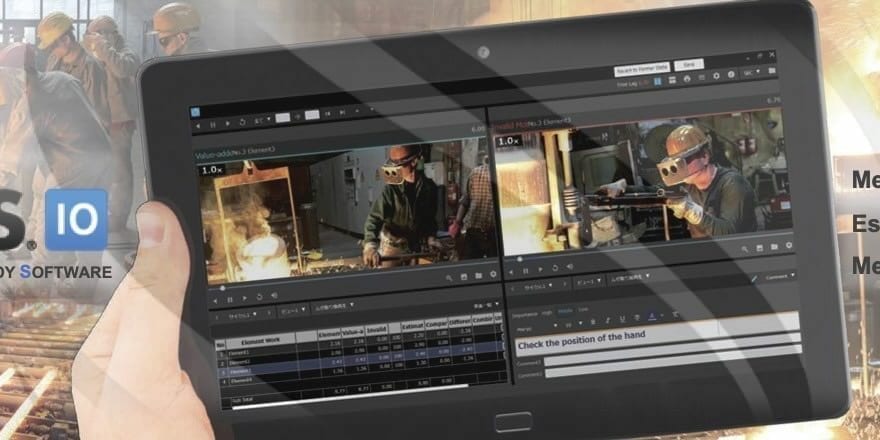This screenshot has width=880, height=440.
Task: Select the Element3 row in the table
Action: click(240, 370)
